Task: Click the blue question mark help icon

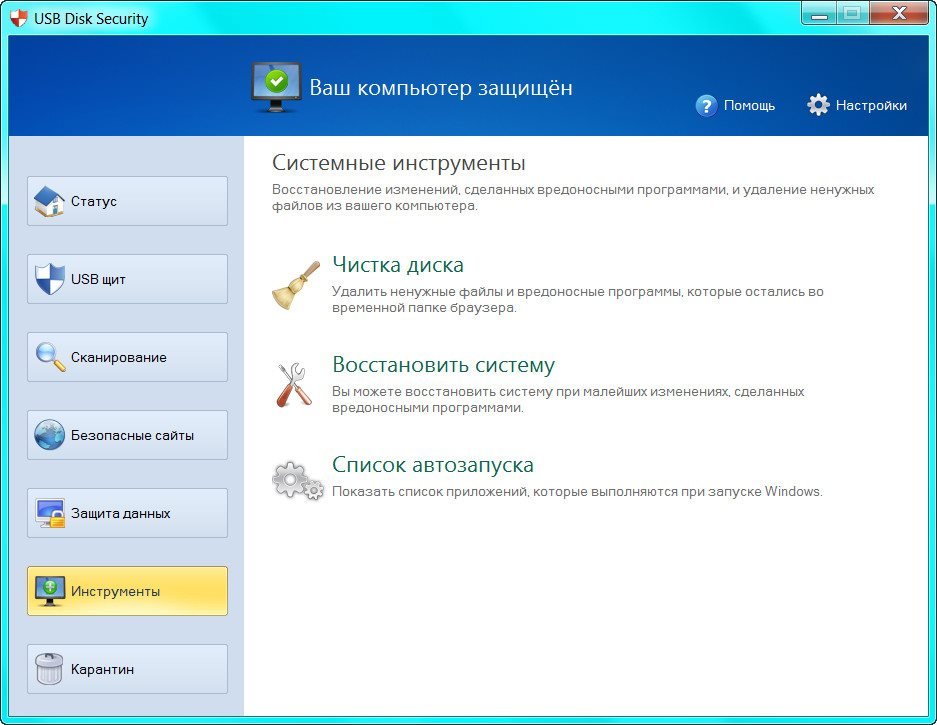Action: tap(706, 106)
